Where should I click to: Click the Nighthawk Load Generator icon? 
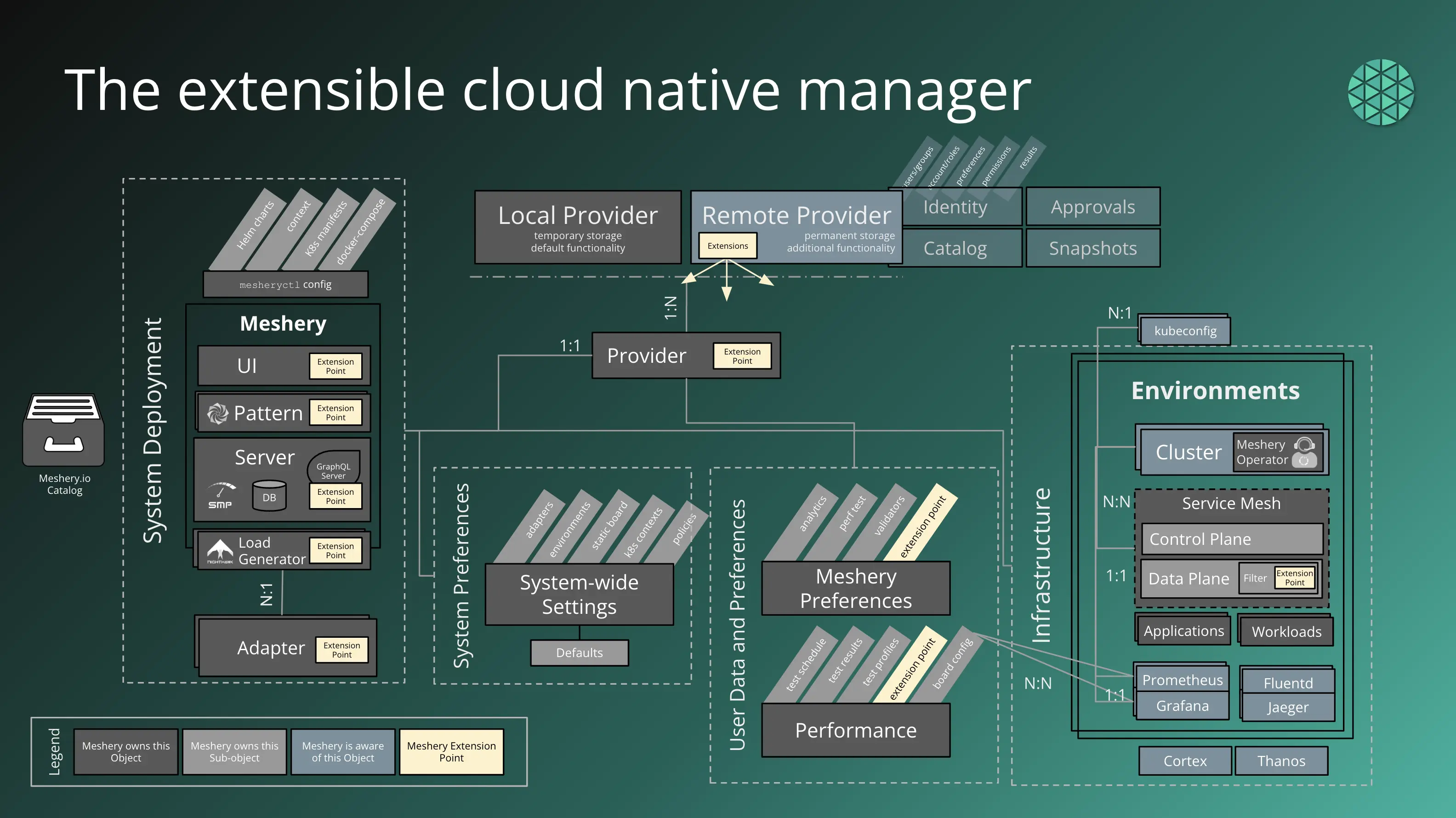point(220,550)
